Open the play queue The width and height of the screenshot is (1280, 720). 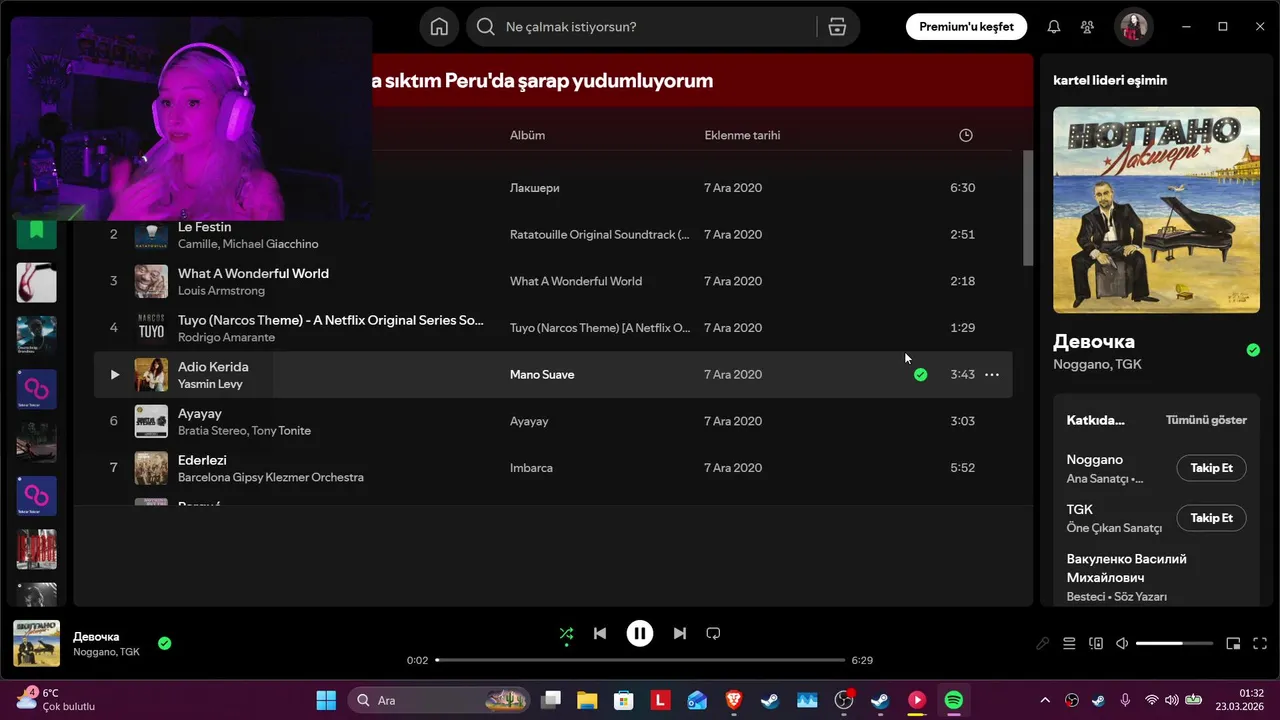point(1069,644)
